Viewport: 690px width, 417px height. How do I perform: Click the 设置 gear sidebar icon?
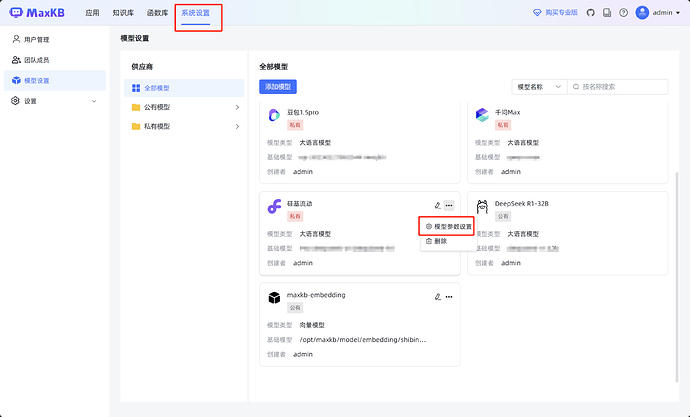[x=15, y=101]
